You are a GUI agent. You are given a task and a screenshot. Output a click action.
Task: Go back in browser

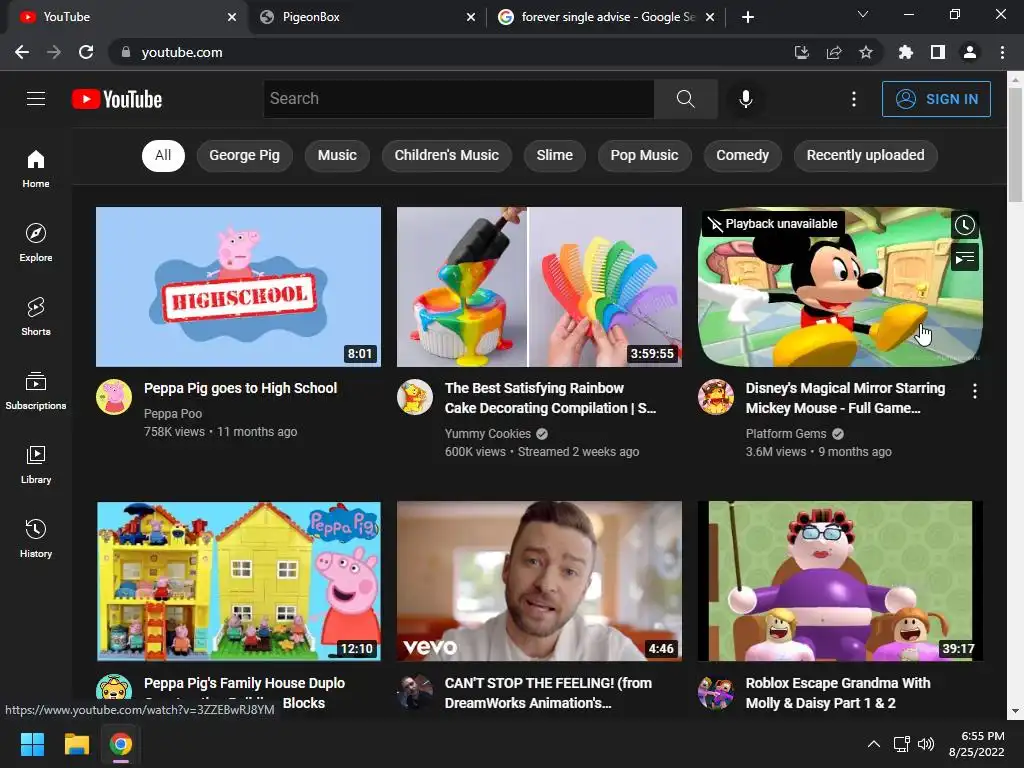22,52
